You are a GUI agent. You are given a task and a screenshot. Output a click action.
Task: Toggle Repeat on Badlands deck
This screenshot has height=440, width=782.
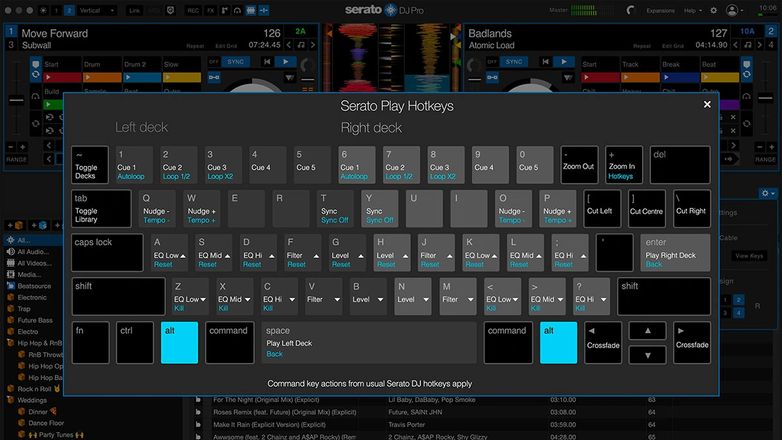pos(642,46)
